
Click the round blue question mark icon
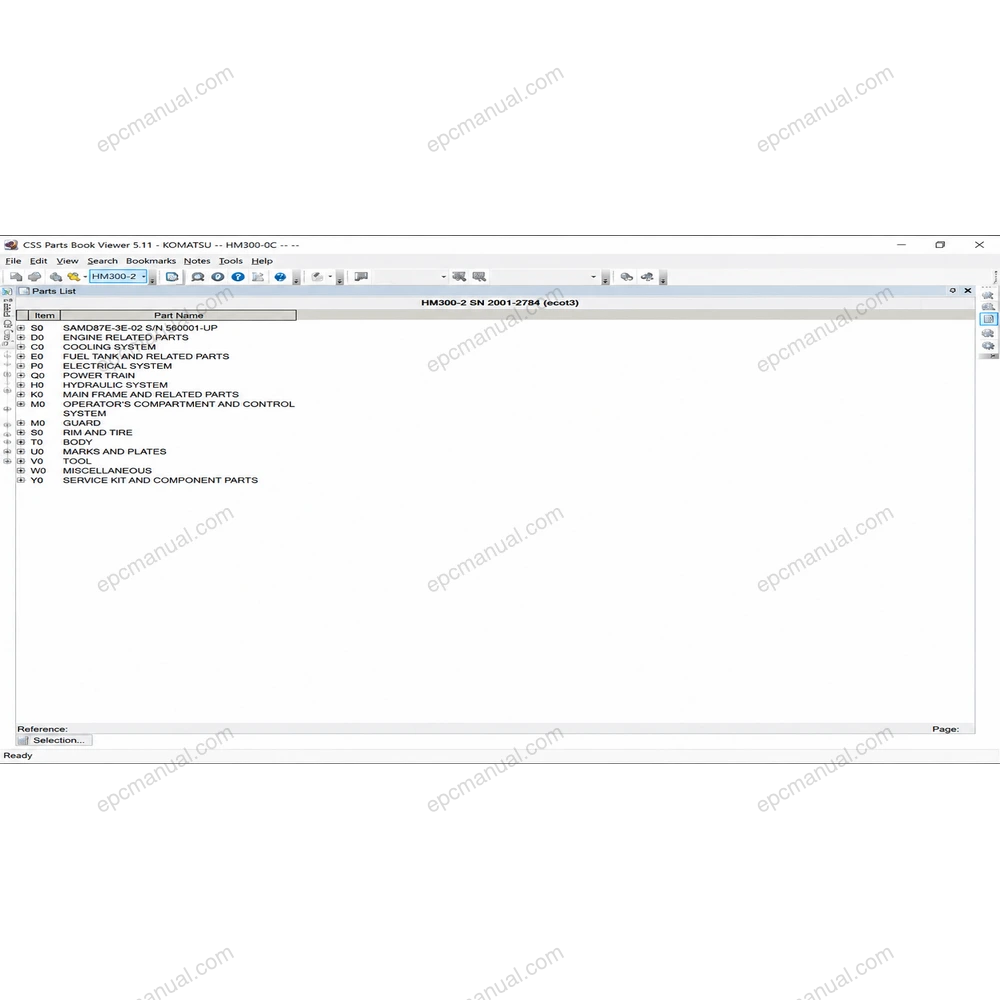(238, 277)
